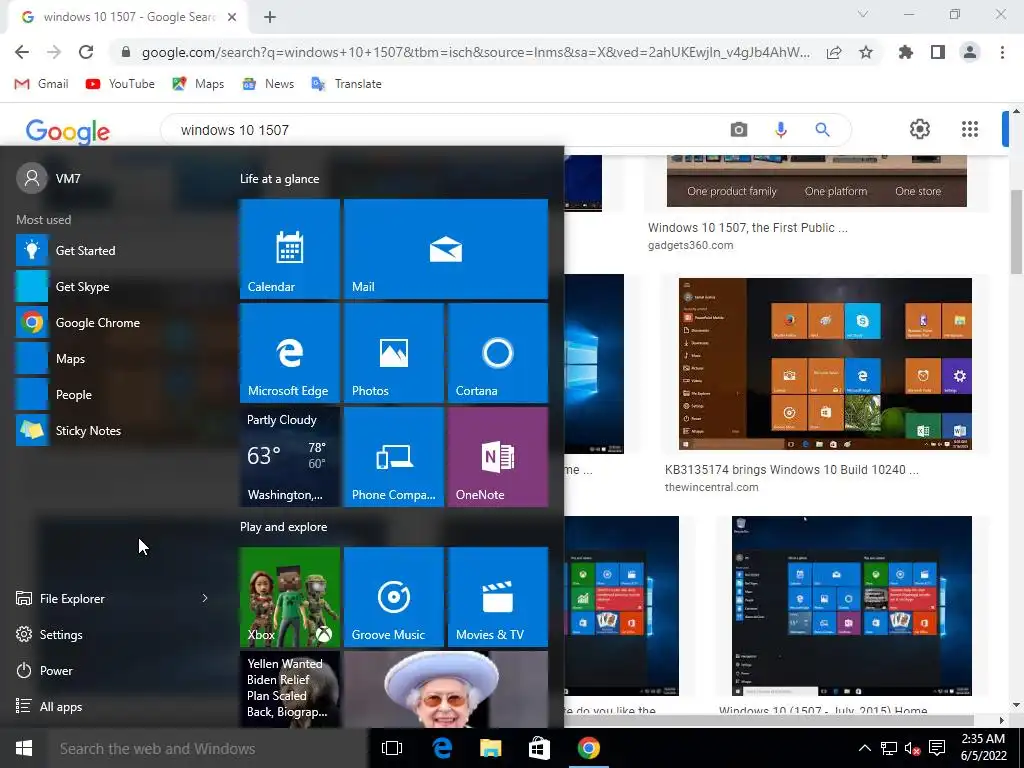1024x768 pixels.
Task: Click the Chrome taskbar icon
Action: (x=588, y=748)
